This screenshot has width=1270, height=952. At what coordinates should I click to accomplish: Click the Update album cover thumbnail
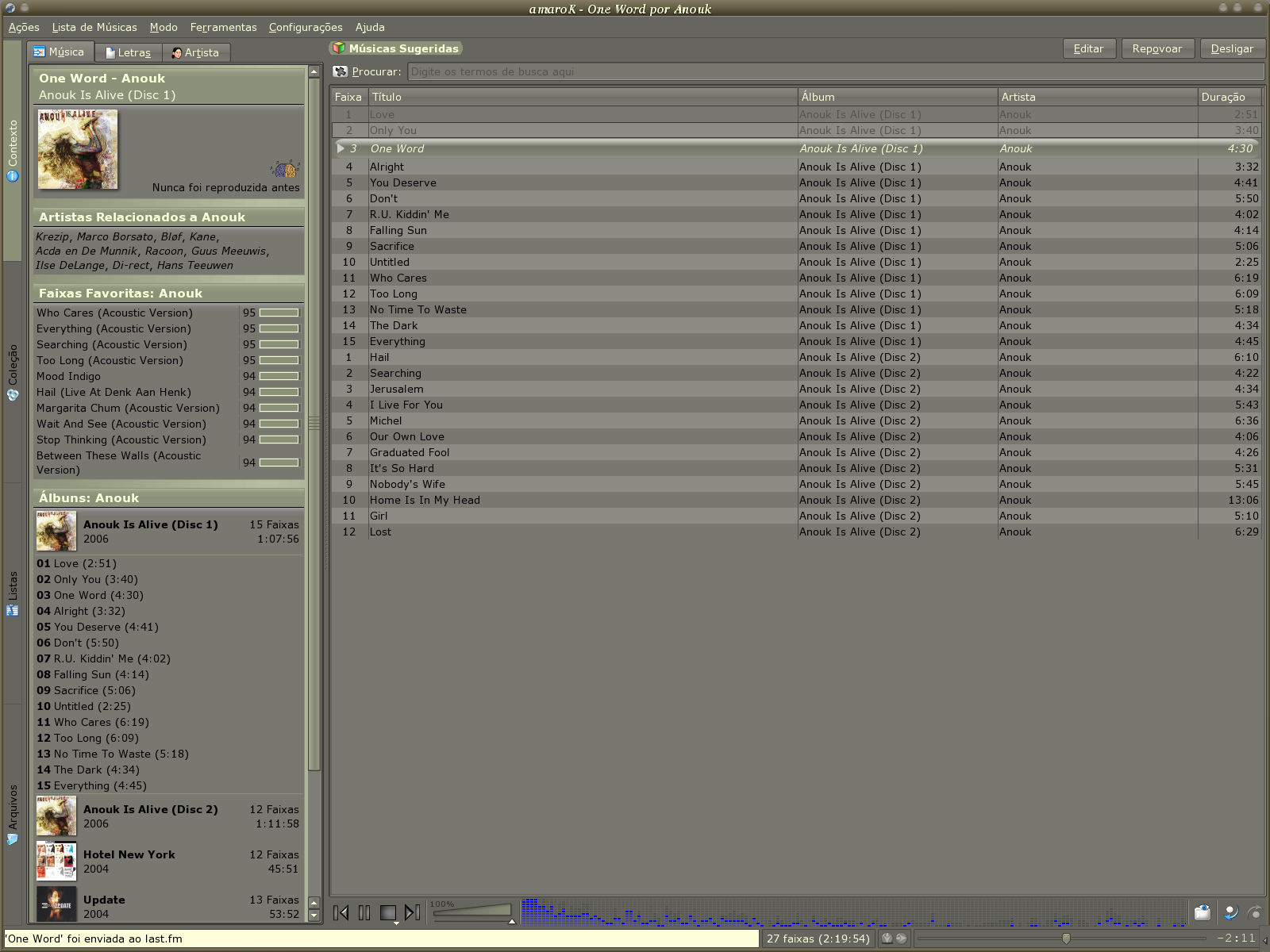pos(56,904)
